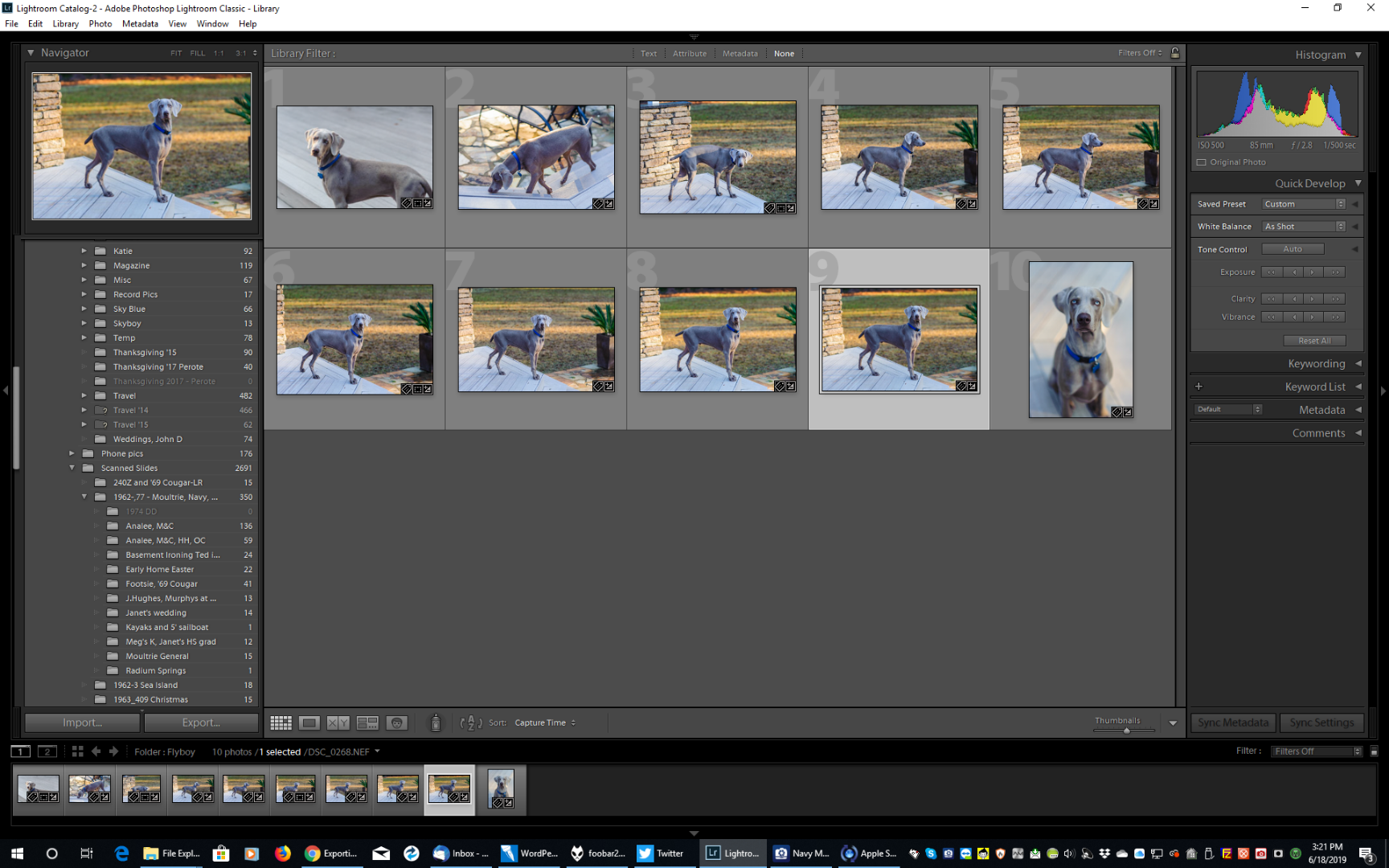
Task: Open the Saved Preset dropdown
Action: [x=1303, y=204]
